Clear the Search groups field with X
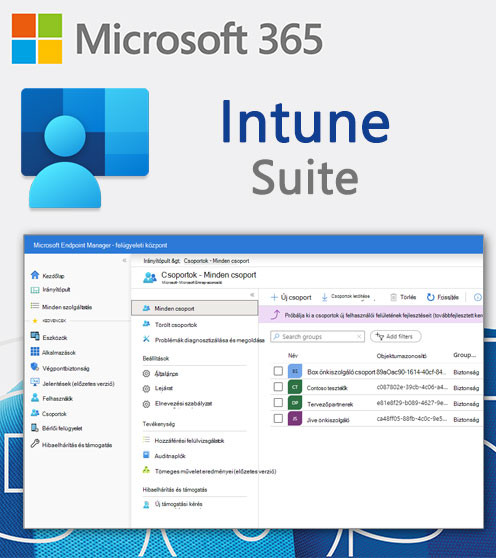The image size is (496, 558). click(359, 336)
